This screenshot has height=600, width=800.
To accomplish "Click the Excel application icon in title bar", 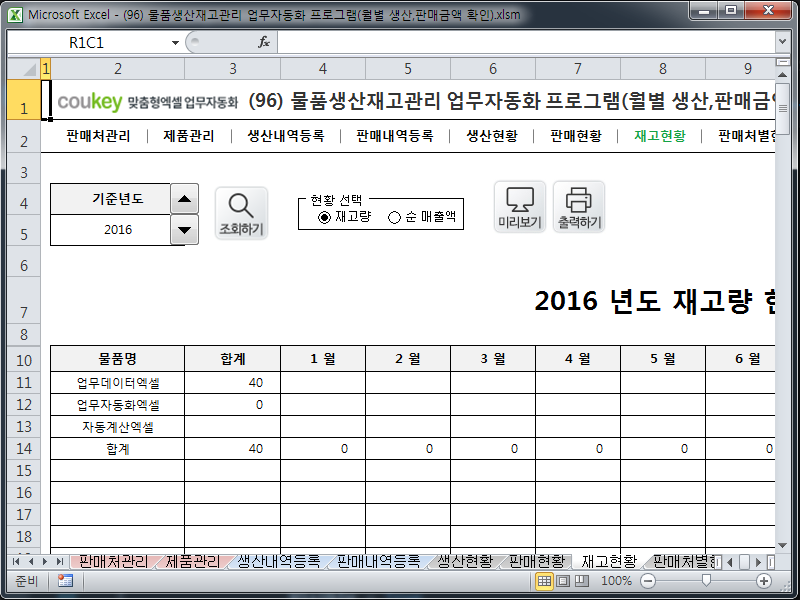I will [15, 15].
